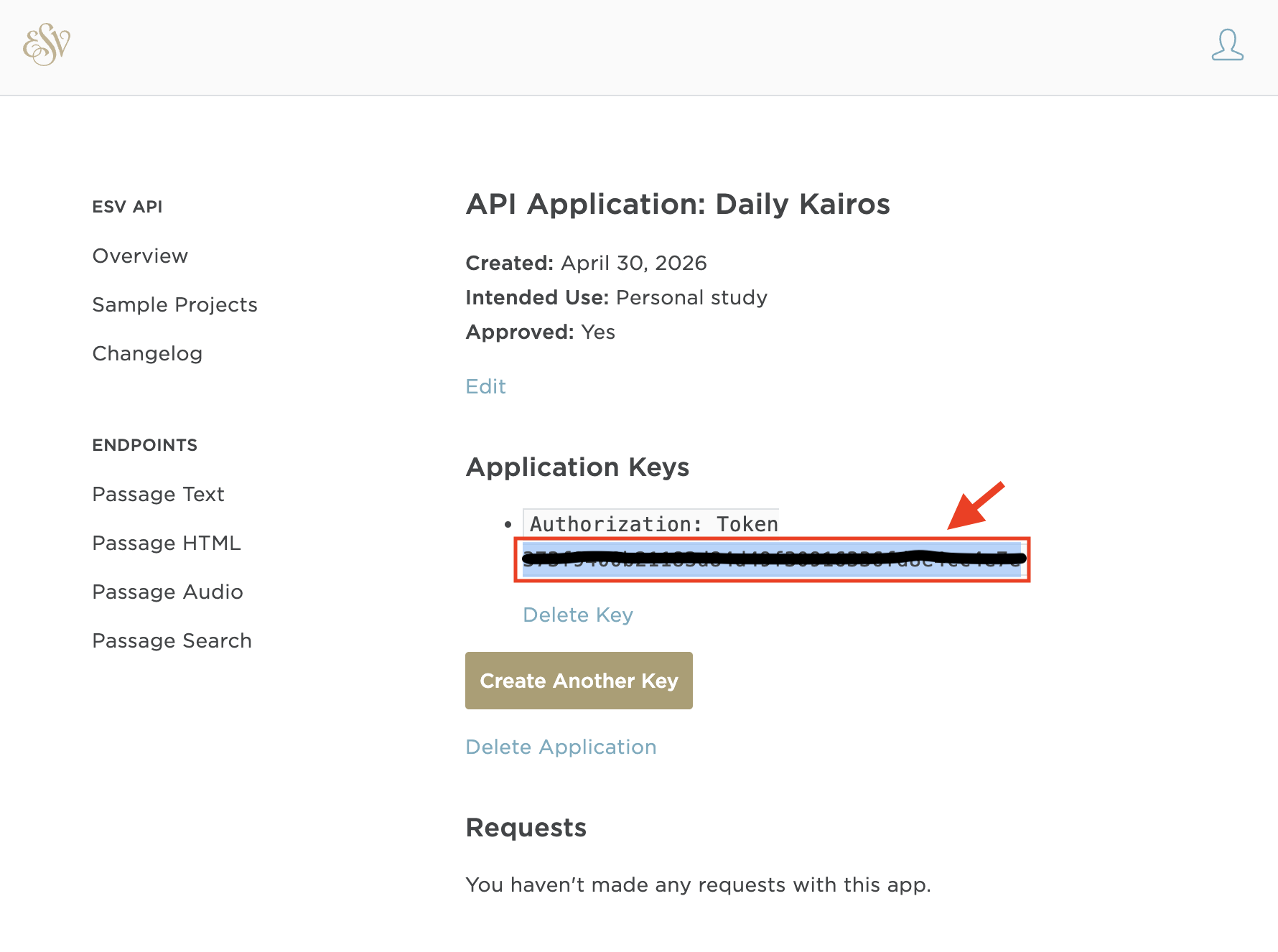Select the highlighted API token text
Image resolution: width=1278 pixels, height=952 pixels.
(772, 559)
